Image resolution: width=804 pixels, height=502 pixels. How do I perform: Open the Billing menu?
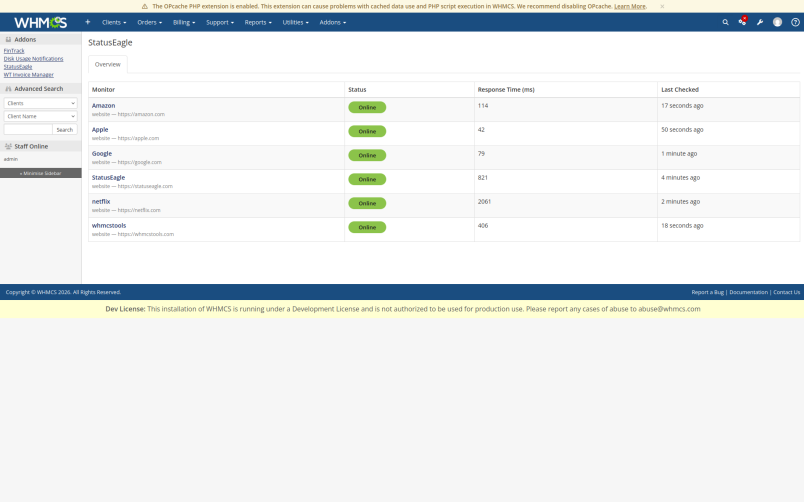184,23
